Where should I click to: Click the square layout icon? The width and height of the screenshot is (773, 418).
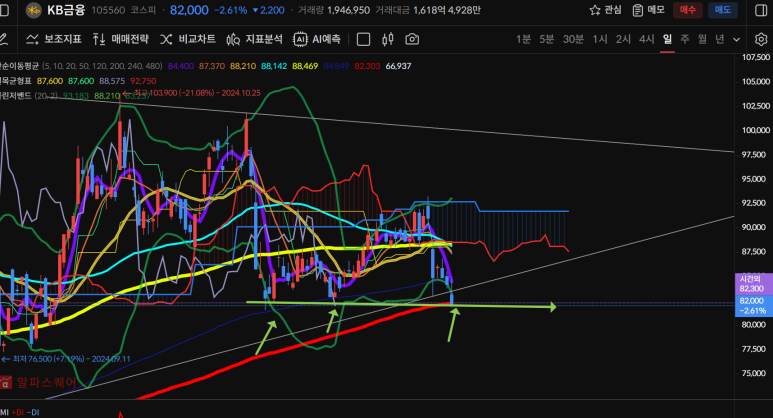363,39
